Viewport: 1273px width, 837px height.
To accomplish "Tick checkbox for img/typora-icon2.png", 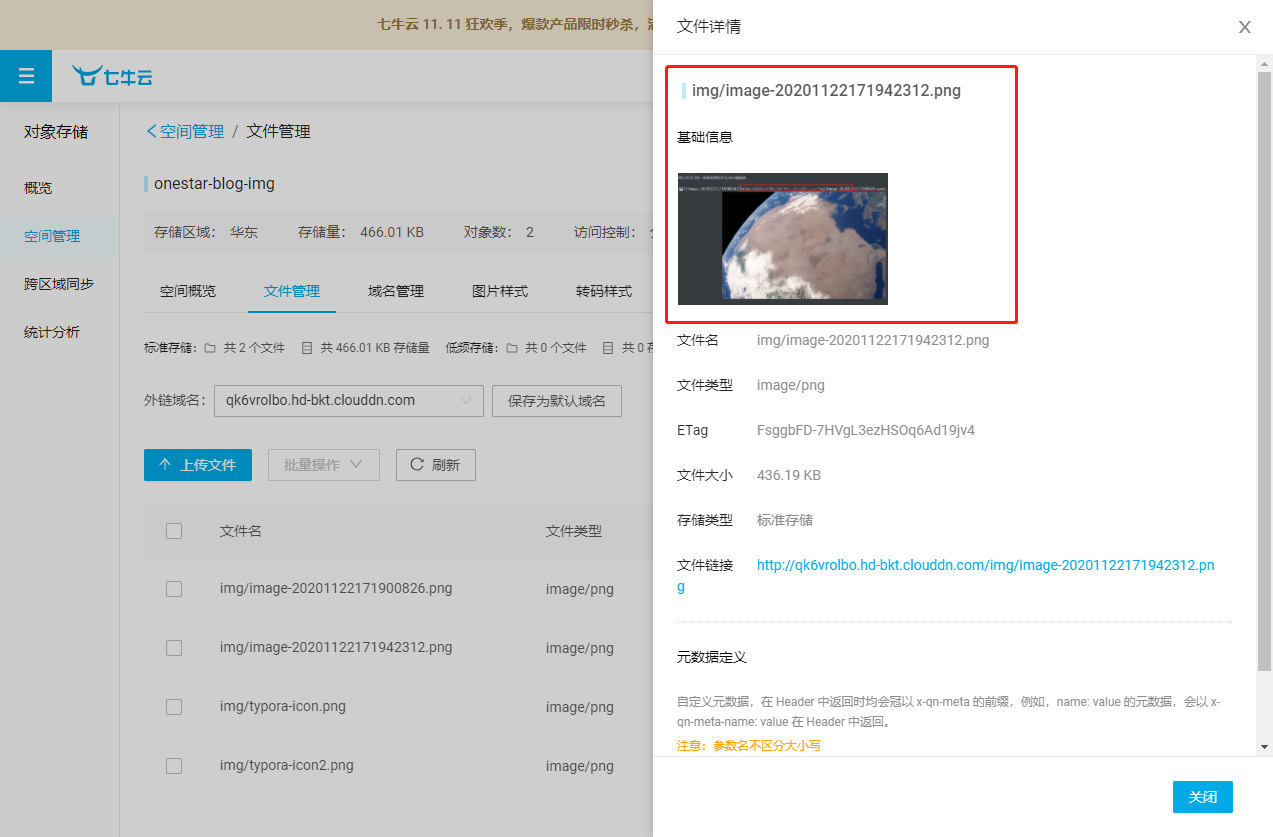I will 174,766.
